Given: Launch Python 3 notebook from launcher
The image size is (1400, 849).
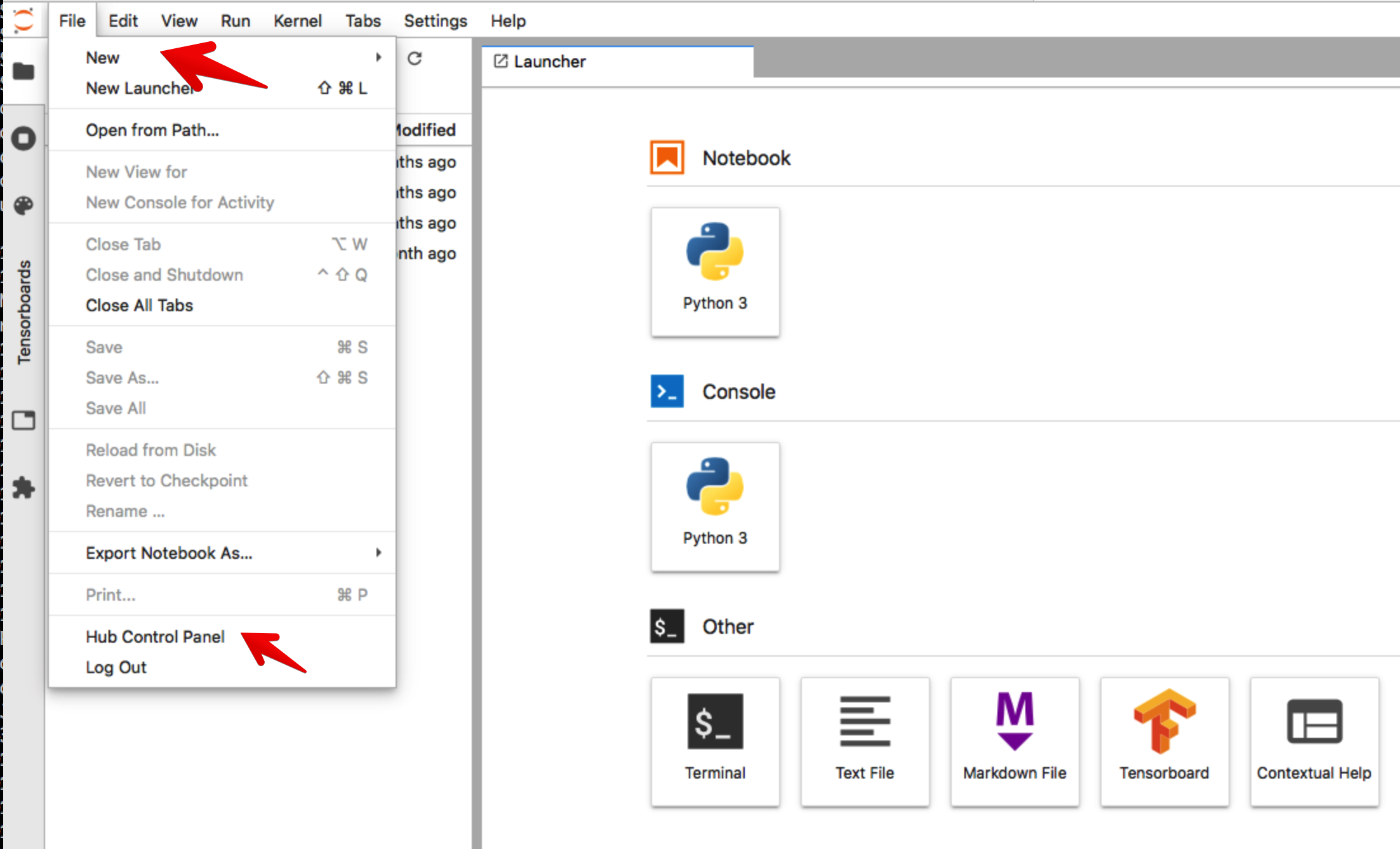Looking at the screenshot, I should pos(715,272).
